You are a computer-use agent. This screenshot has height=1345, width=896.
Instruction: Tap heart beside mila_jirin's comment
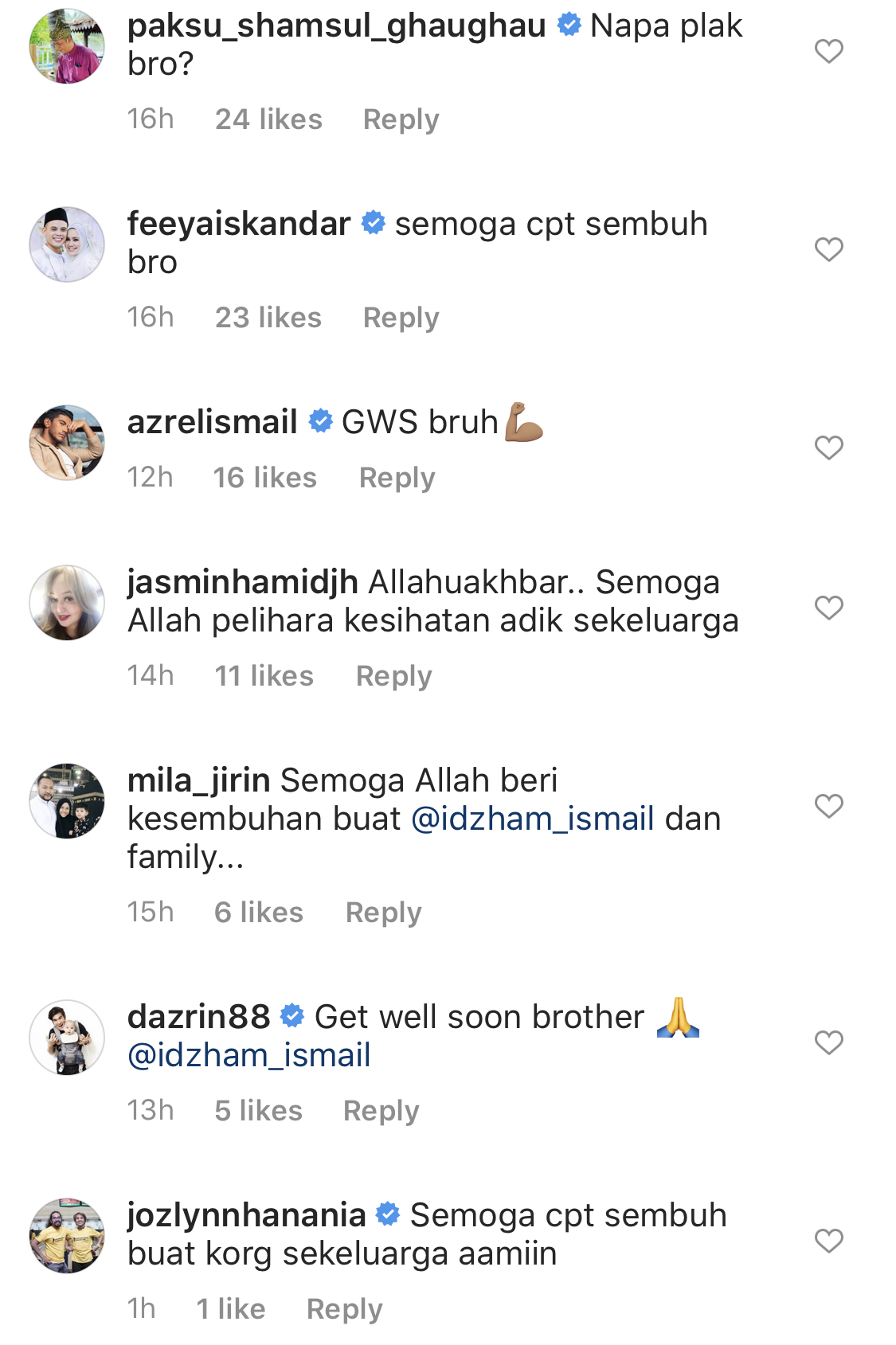click(x=828, y=807)
